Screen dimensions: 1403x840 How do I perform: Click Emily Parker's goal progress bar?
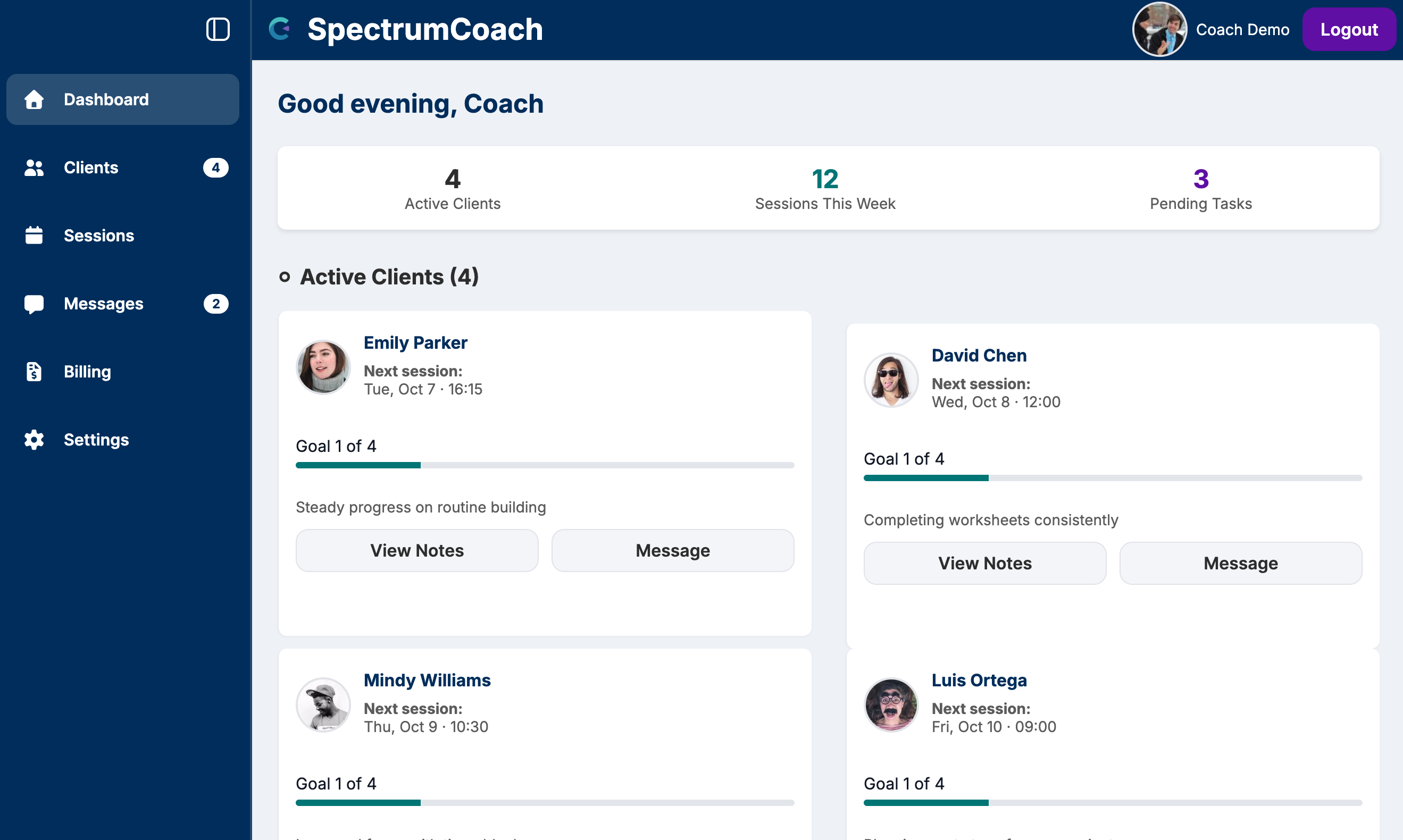[x=545, y=465]
